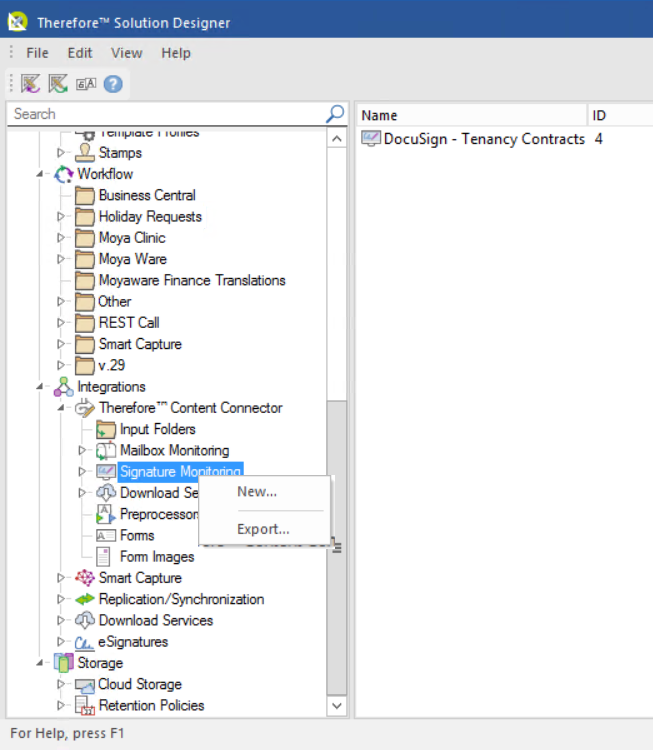
Task: Click the Mailbox Monitoring icon
Action: point(106,451)
